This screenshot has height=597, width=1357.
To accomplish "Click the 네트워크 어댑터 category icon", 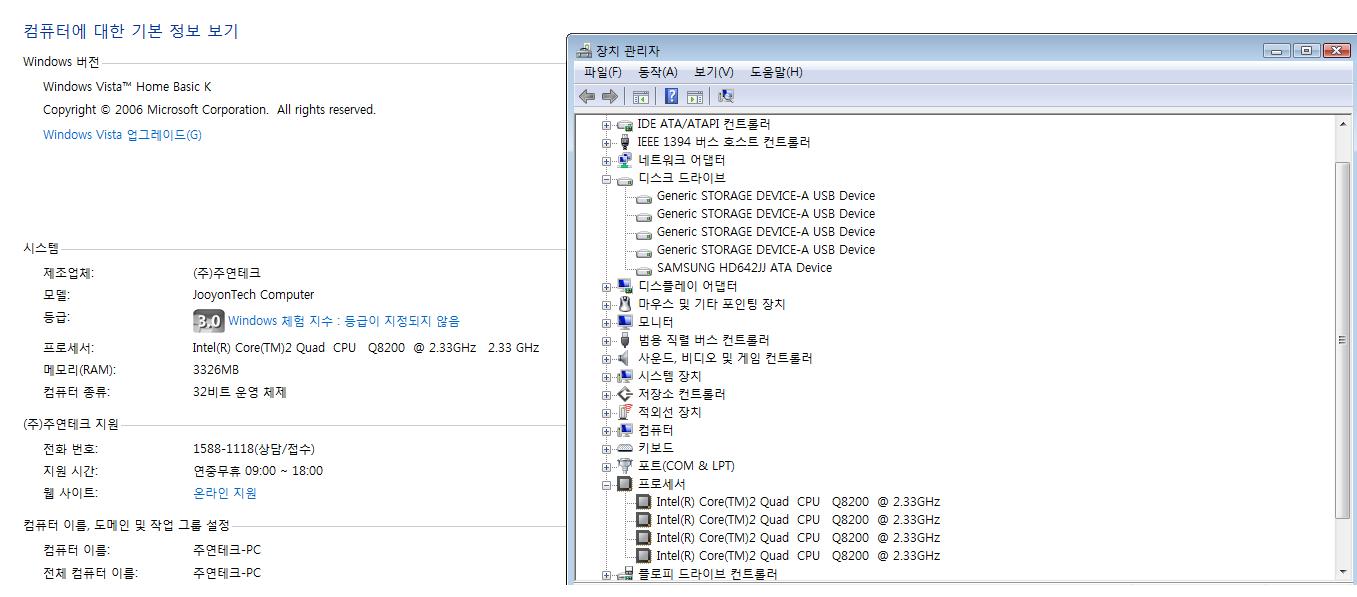I will point(625,160).
